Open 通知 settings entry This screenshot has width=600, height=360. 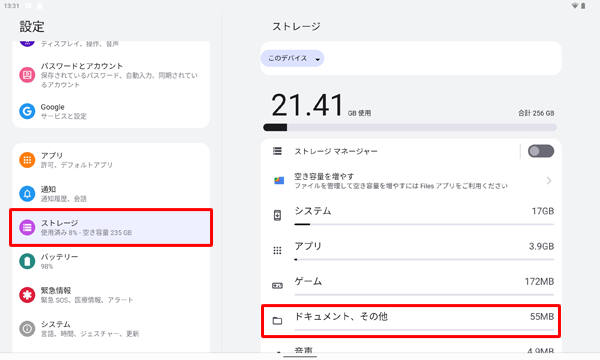click(111, 194)
